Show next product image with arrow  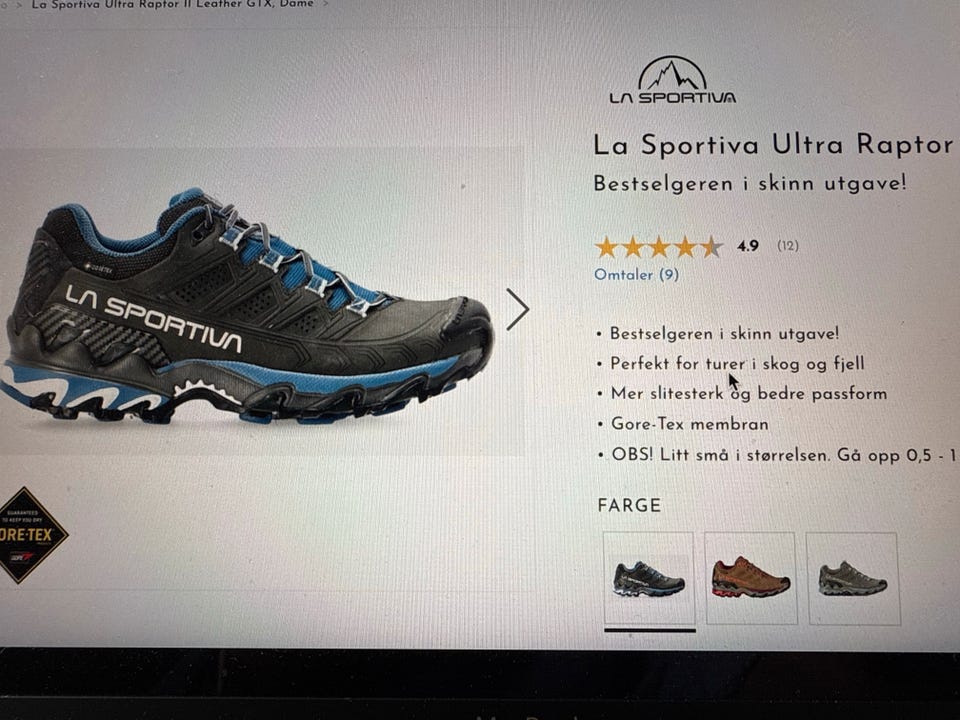pyautogui.click(x=517, y=310)
